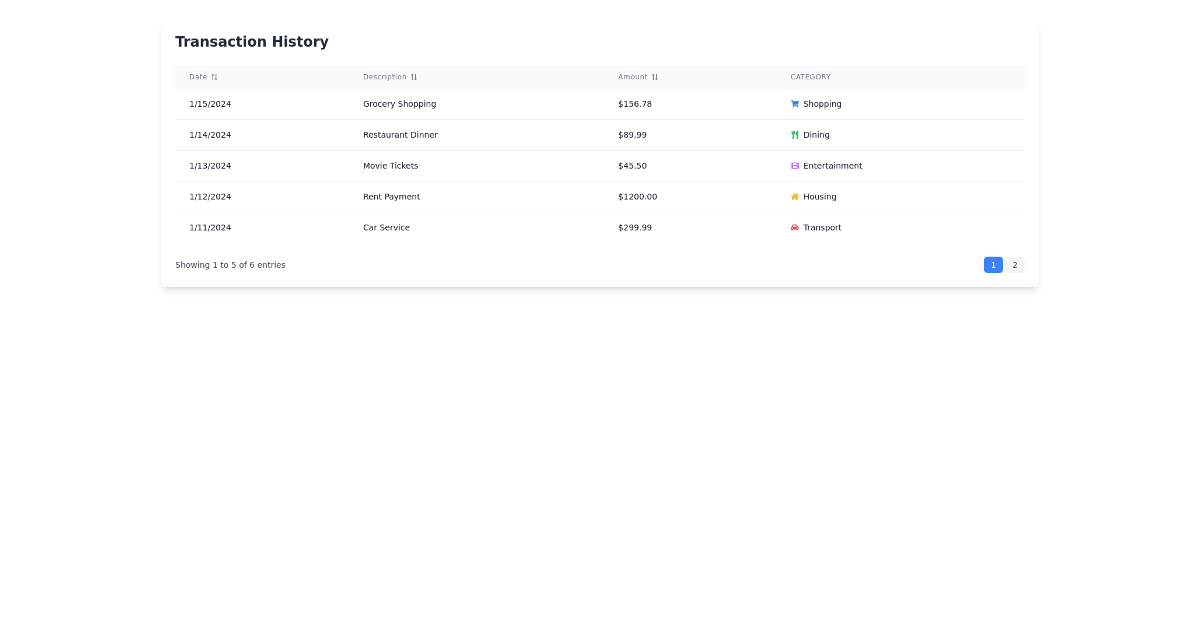Click the Entertainment ticket icon
This screenshot has height=630, width=1200.
pyautogui.click(x=793, y=165)
